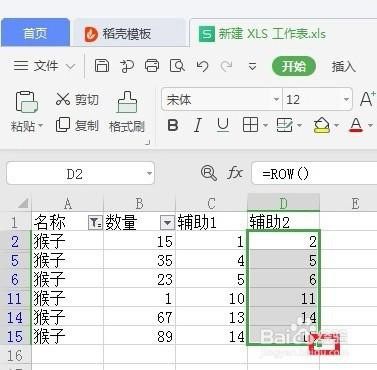Open the filter dropdown on 名称 header
The width and height of the screenshot is (377, 370).
tap(95, 222)
